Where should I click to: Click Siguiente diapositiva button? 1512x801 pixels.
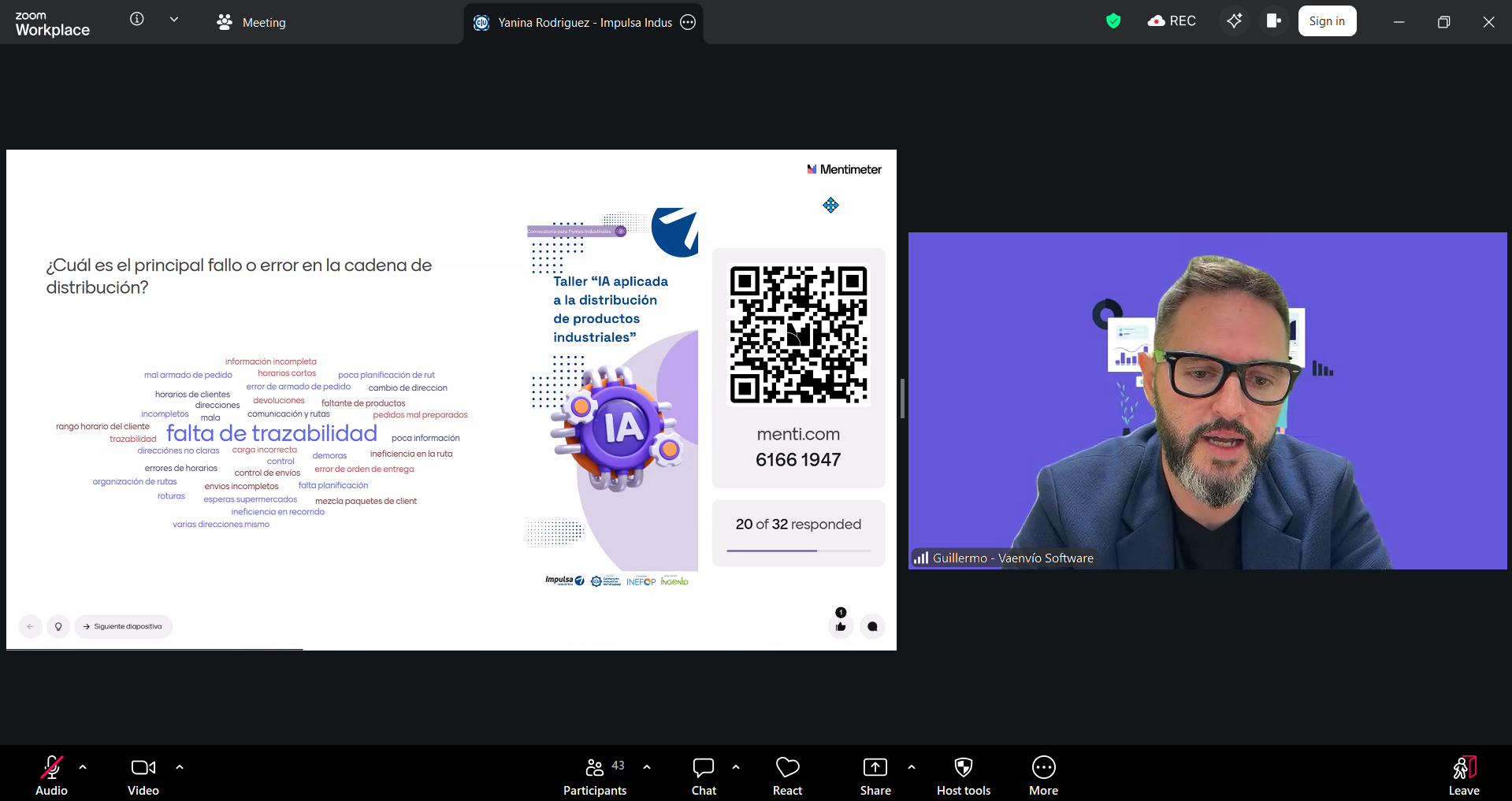pos(123,627)
